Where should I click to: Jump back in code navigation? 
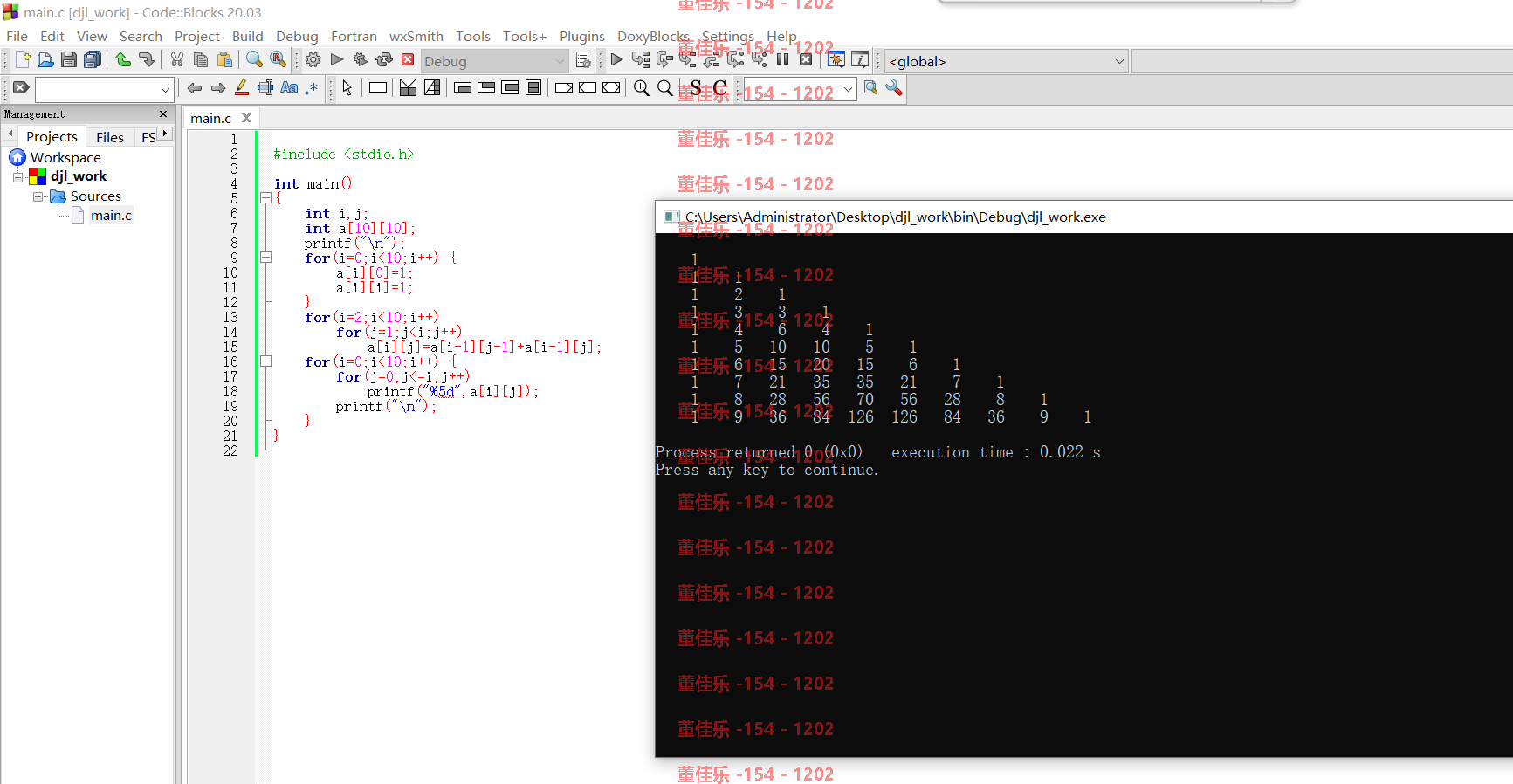[195, 88]
